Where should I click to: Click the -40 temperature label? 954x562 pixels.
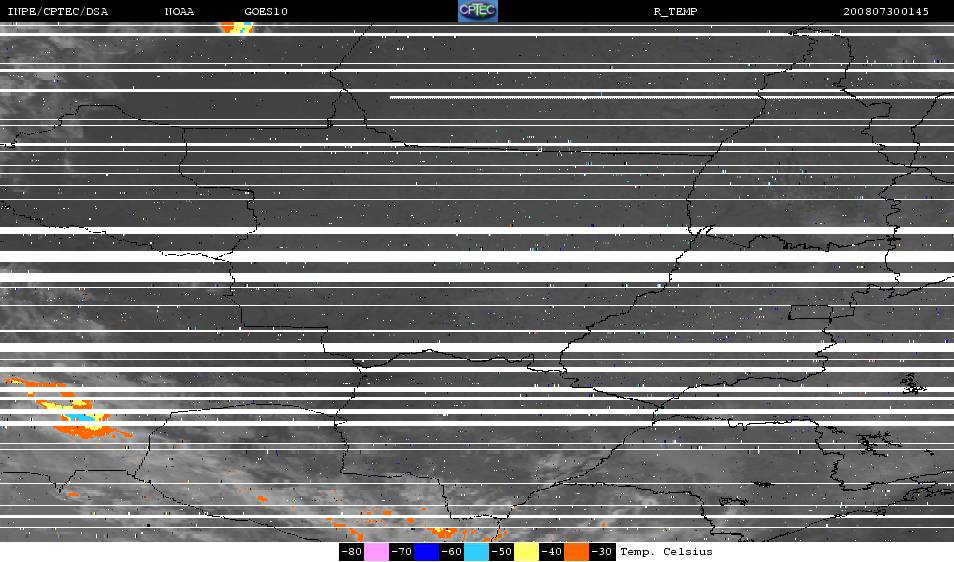click(x=551, y=552)
